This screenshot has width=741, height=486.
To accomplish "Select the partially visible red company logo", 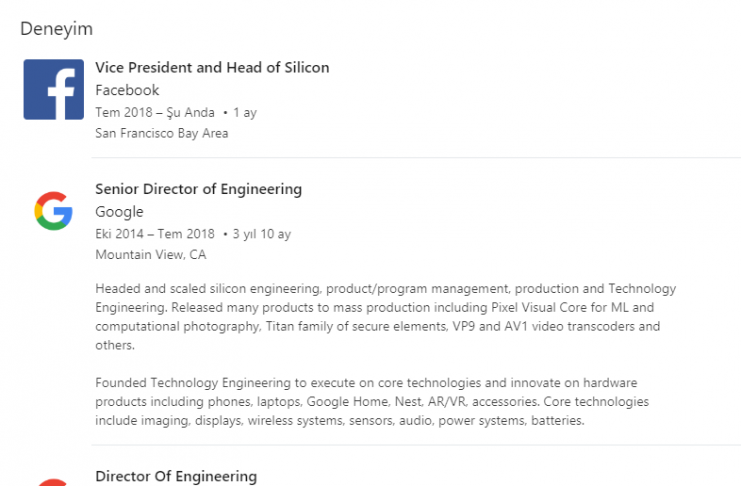I will click(53, 482).
